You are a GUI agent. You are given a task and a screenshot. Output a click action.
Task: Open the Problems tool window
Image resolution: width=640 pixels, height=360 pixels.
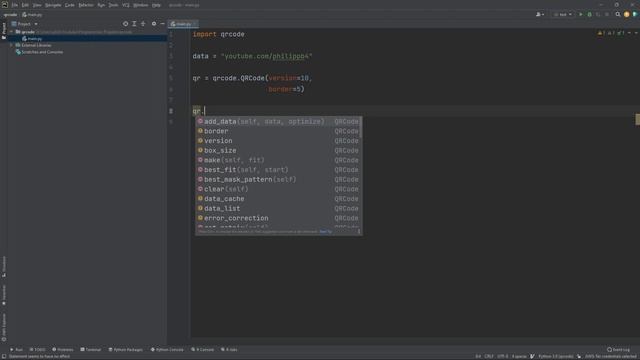click(62, 350)
